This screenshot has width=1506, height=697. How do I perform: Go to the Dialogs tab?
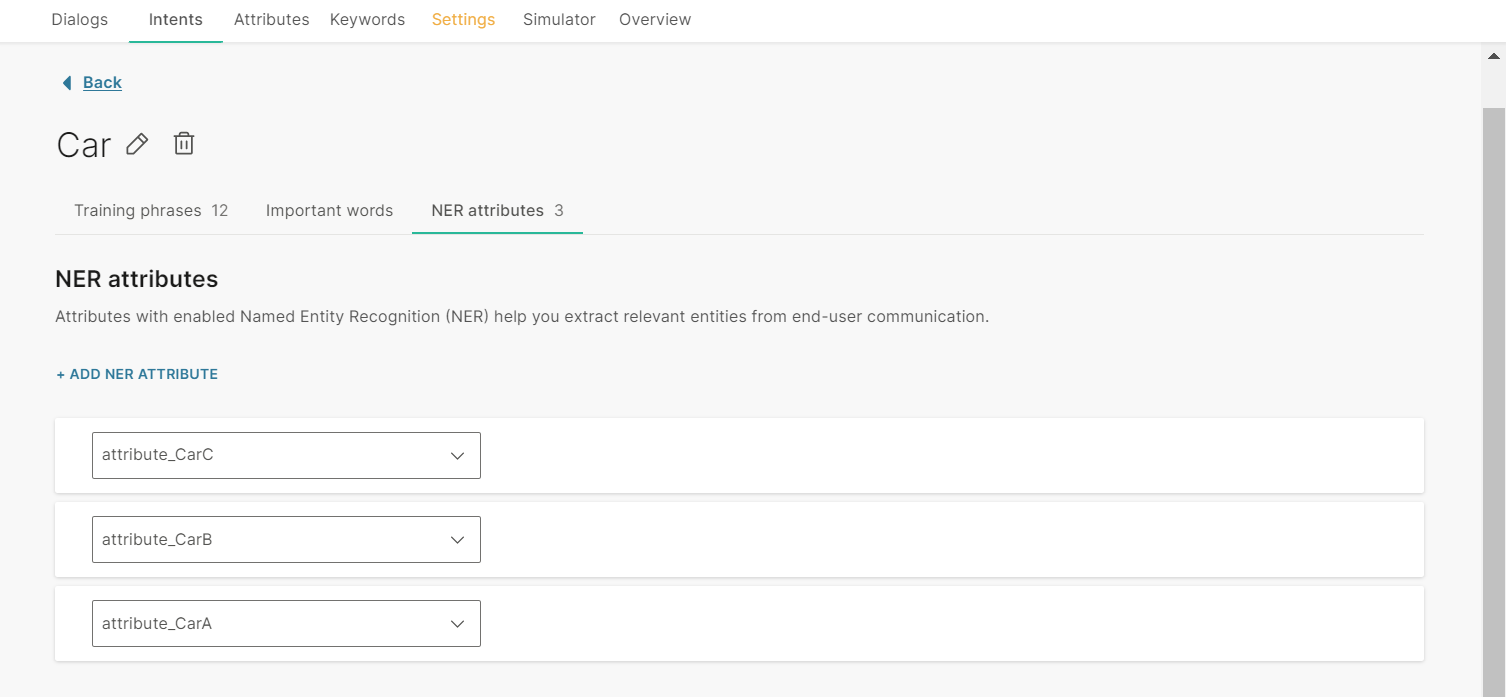click(x=80, y=20)
